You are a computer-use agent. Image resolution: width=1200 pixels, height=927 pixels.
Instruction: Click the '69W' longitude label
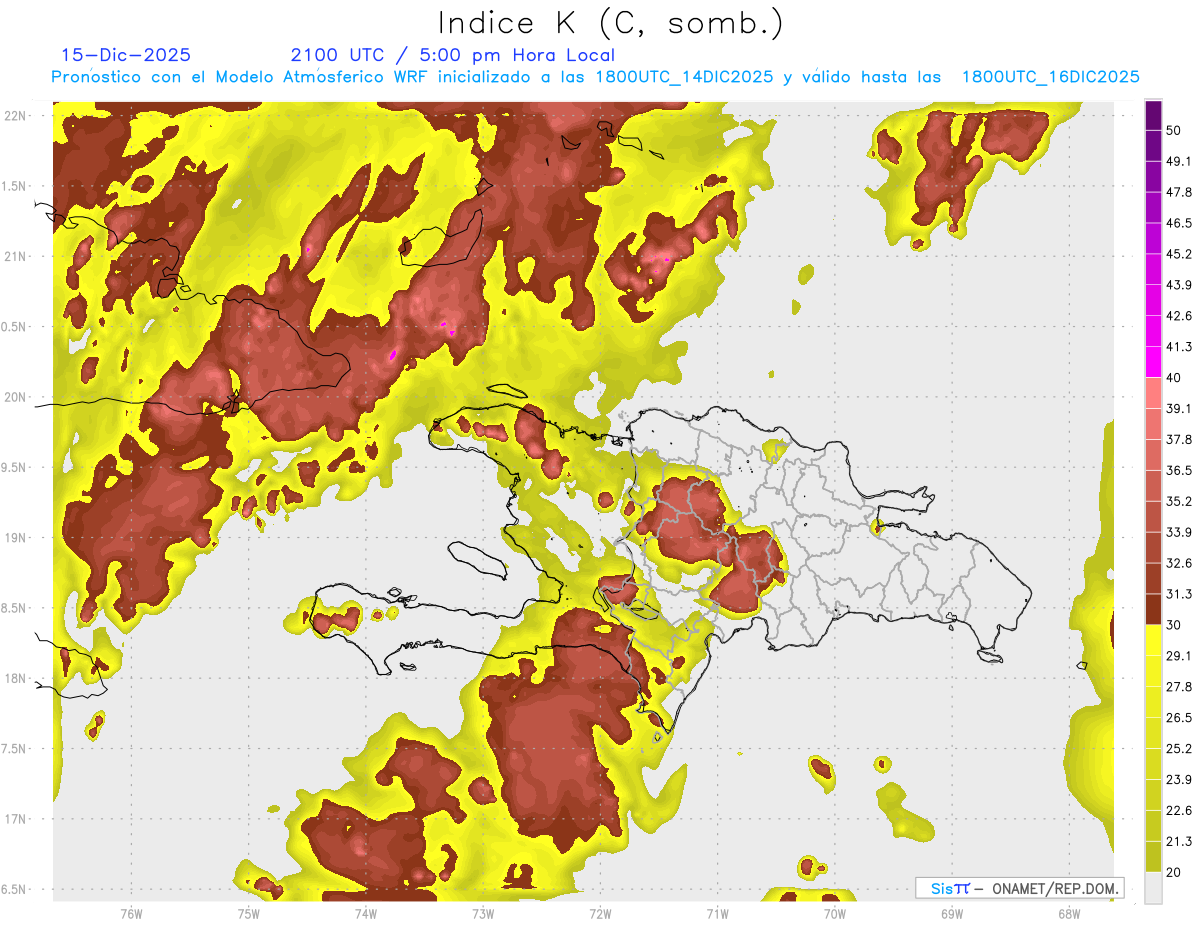click(952, 914)
